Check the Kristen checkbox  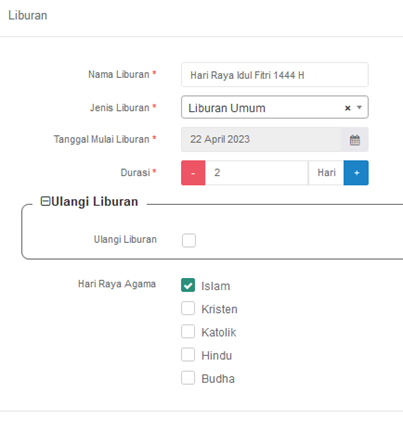(x=188, y=308)
